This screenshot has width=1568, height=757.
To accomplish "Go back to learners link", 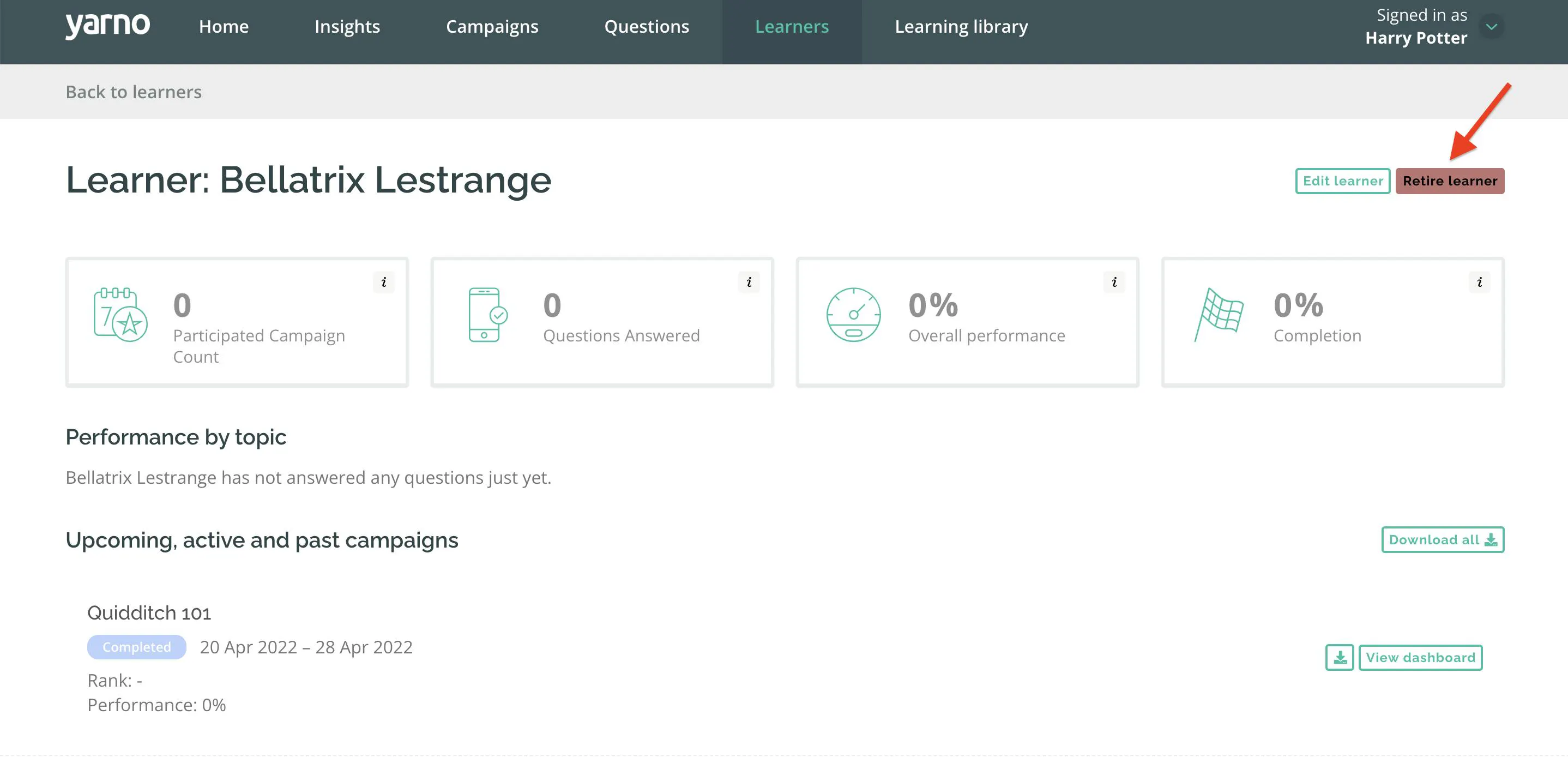I will (134, 91).
